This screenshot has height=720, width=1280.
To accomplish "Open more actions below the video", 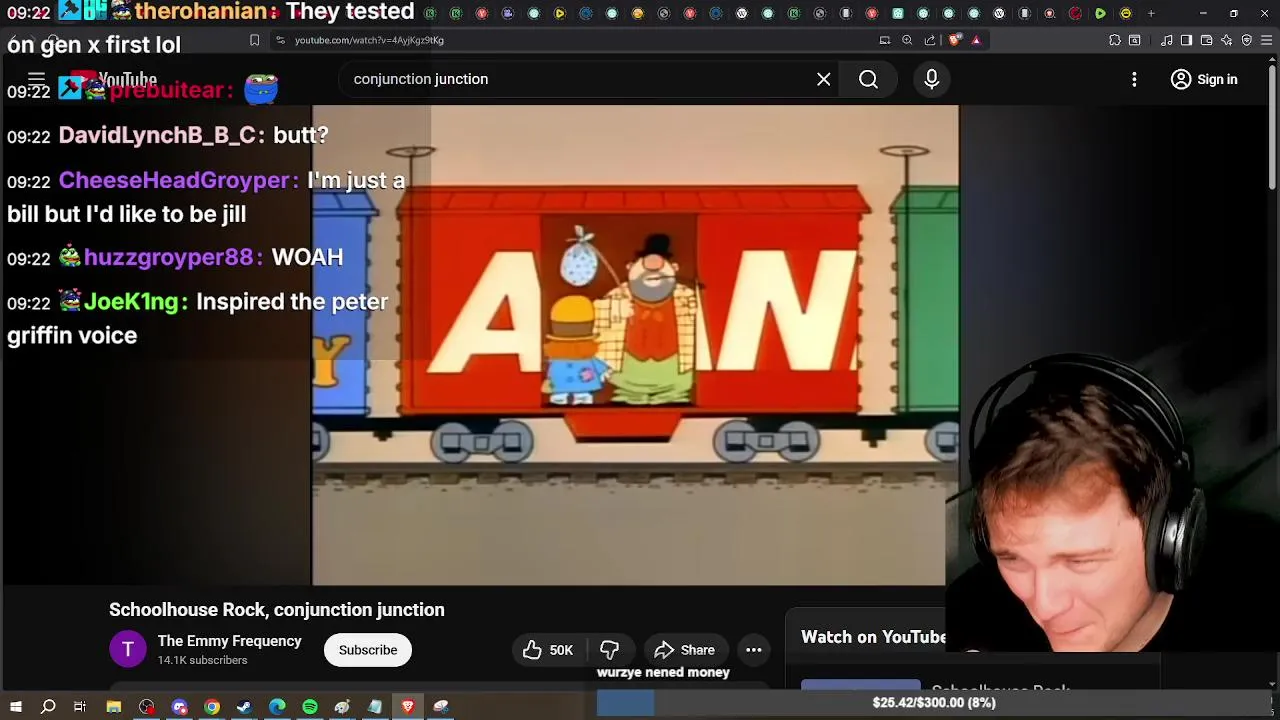I will point(754,650).
